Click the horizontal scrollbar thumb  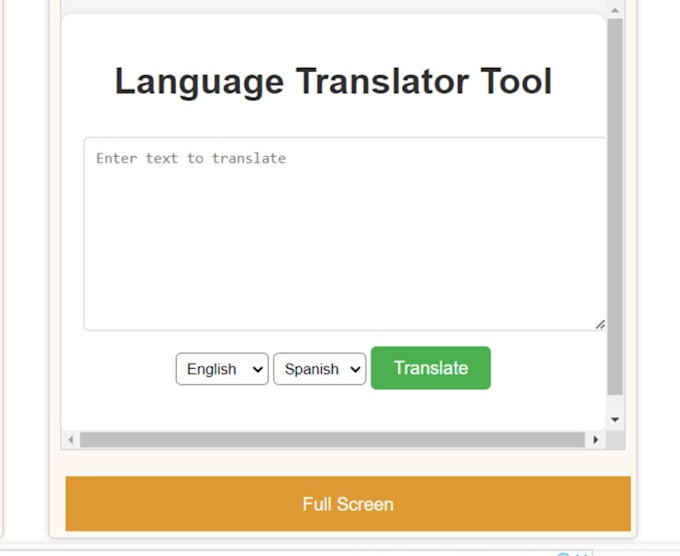tap(332, 440)
